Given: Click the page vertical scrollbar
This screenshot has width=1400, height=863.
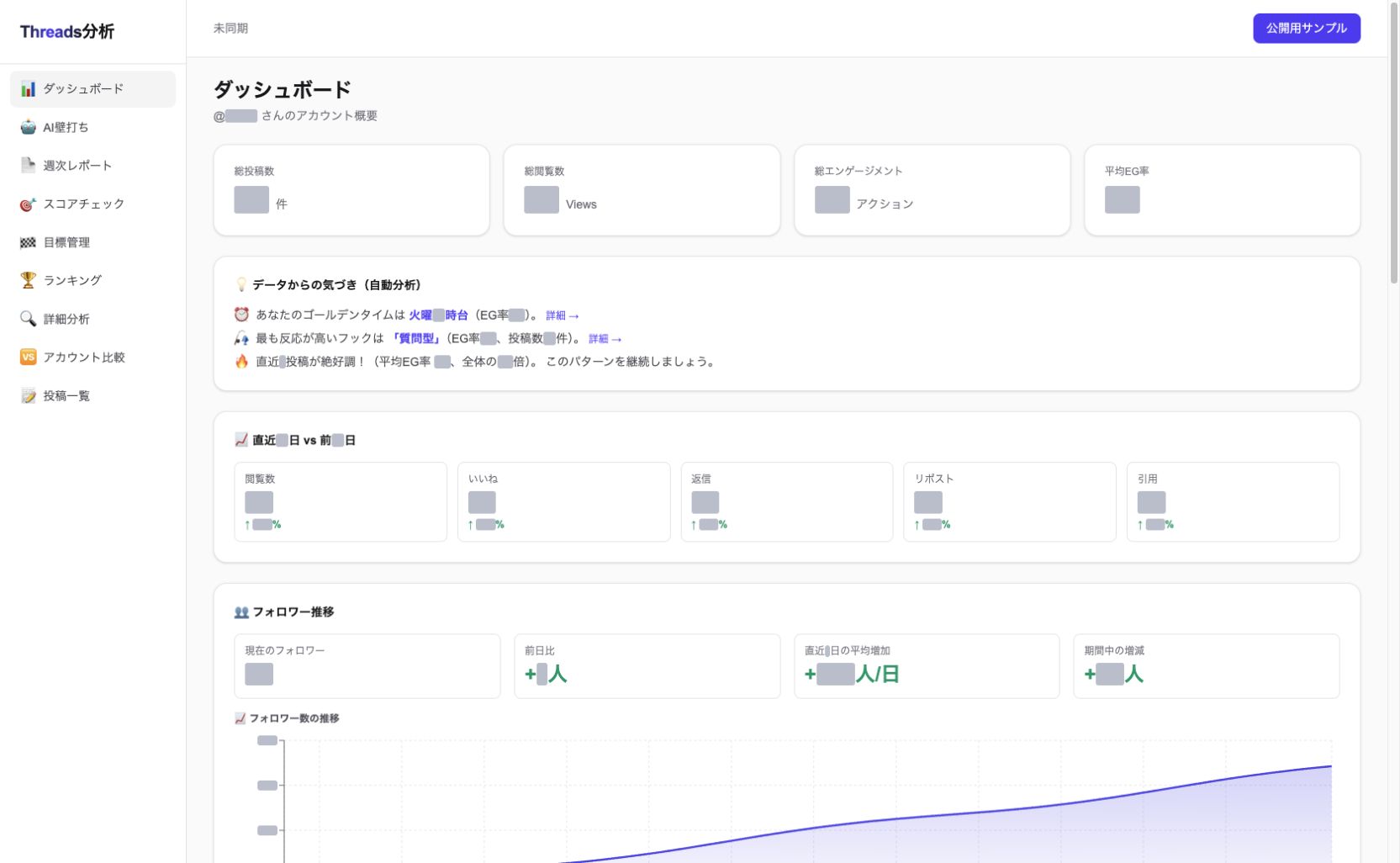Looking at the screenshot, I should 1393,143.
